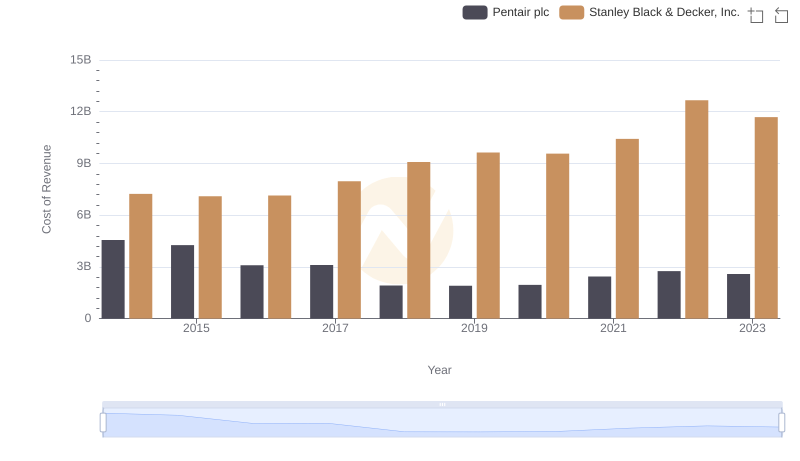Click the Pentair plc dark legend swatch
Screen dimensions: 800x461
coord(475,12)
